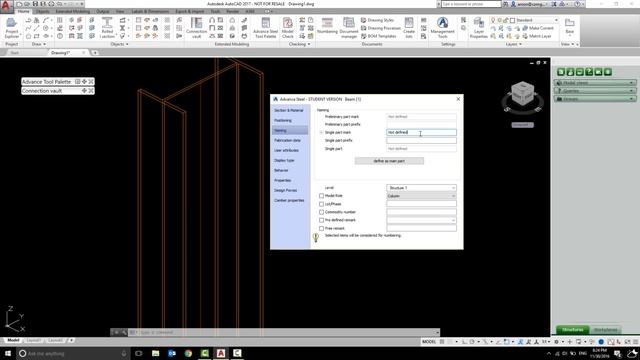Viewport: 640px width, 360px height.
Task: Switch to the Home ribbon tab
Action: pos(24,11)
